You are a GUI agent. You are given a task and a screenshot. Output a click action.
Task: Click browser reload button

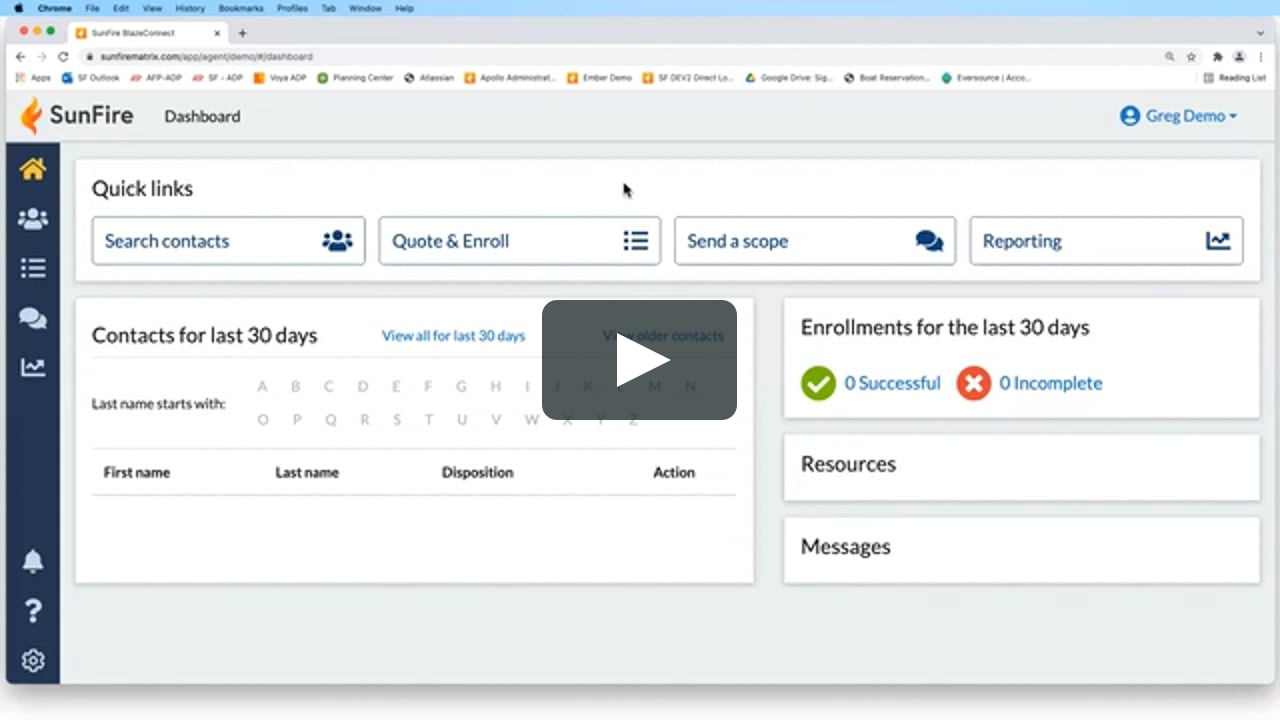click(63, 57)
